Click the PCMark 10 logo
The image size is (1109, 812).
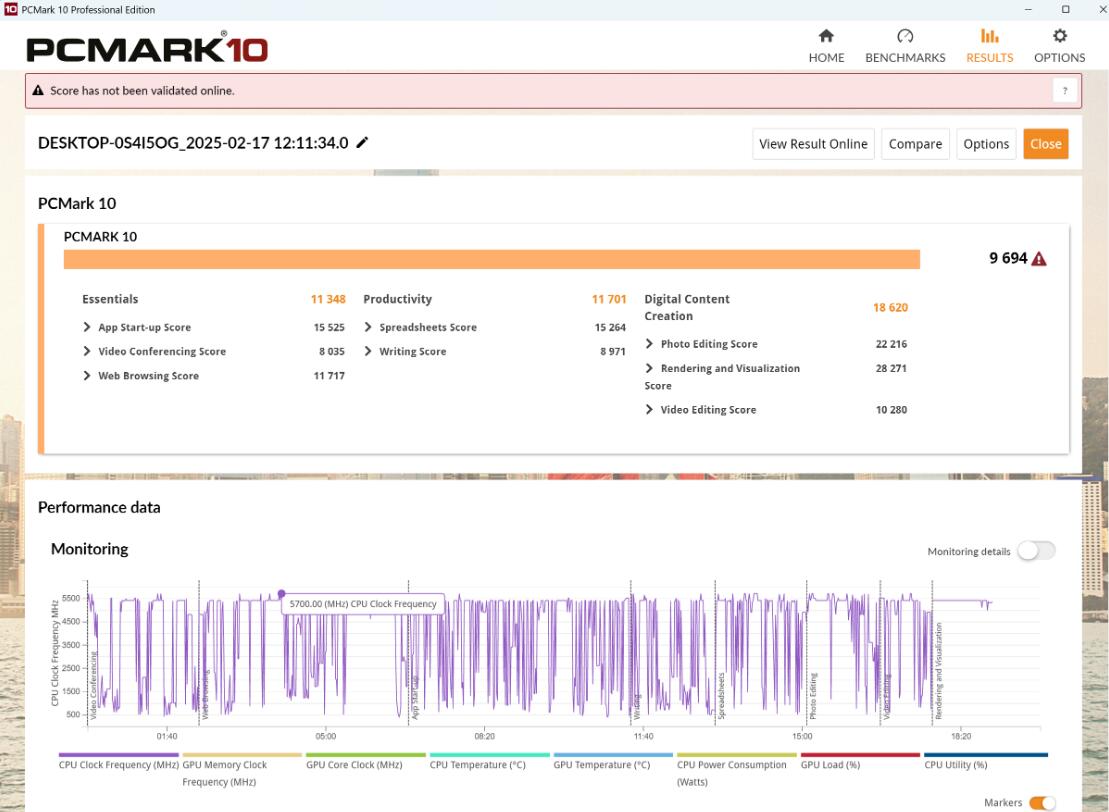tap(147, 48)
